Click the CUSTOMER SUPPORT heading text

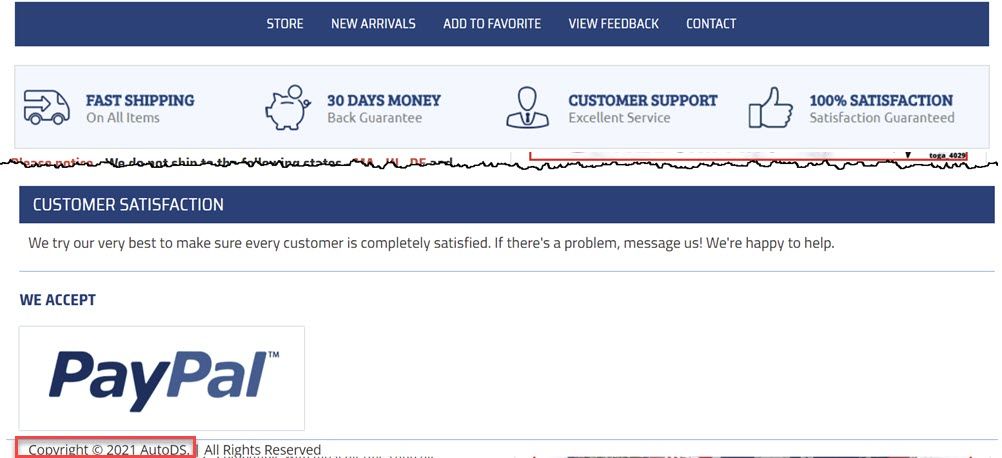click(x=643, y=100)
